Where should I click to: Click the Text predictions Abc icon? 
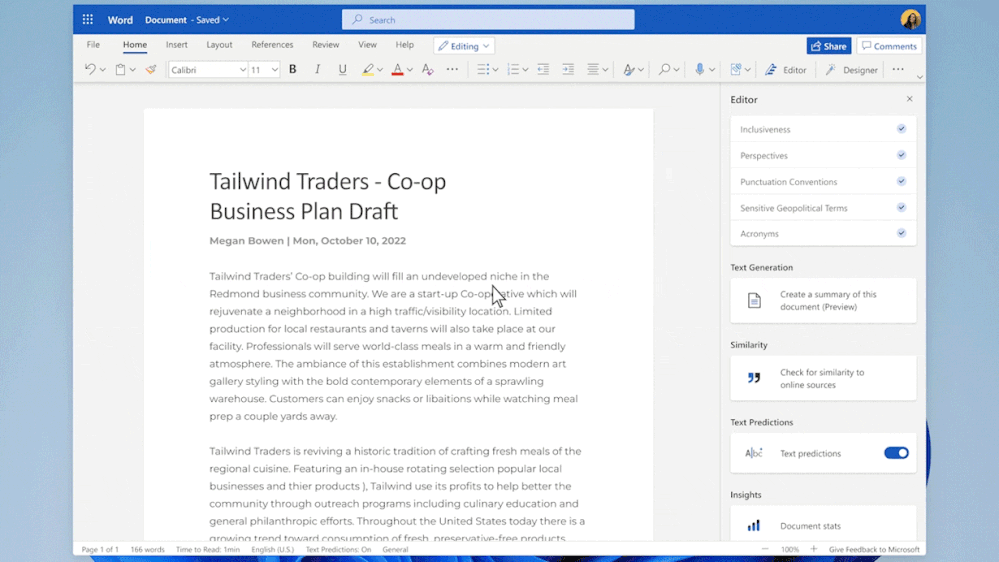pyautogui.click(x=754, y=453)
